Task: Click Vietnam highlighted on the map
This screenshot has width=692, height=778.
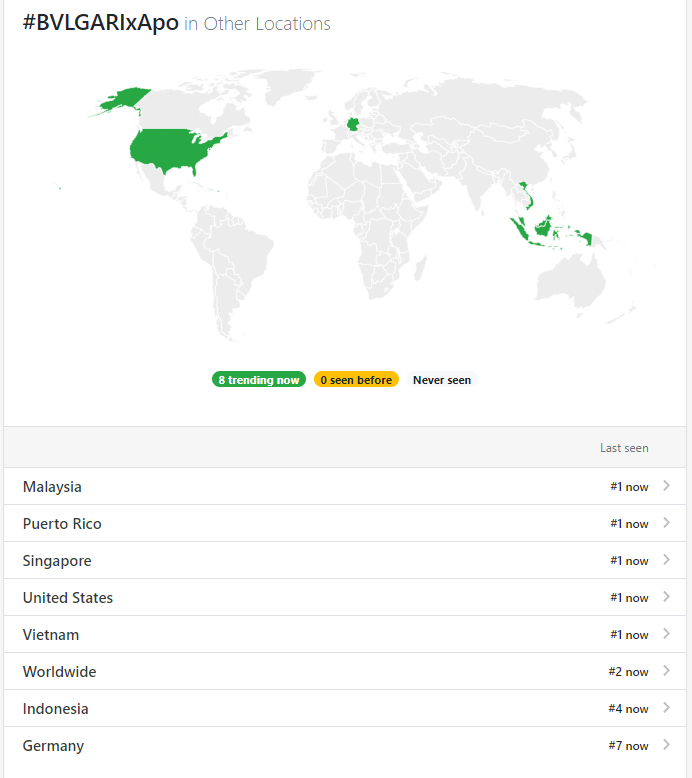Action: tap(528, 195)
